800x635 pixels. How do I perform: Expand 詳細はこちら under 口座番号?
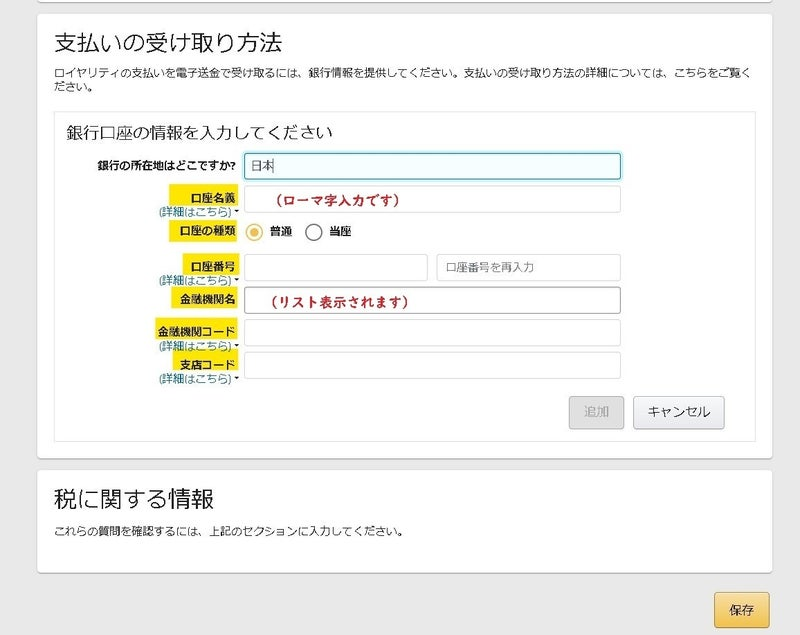198,280
